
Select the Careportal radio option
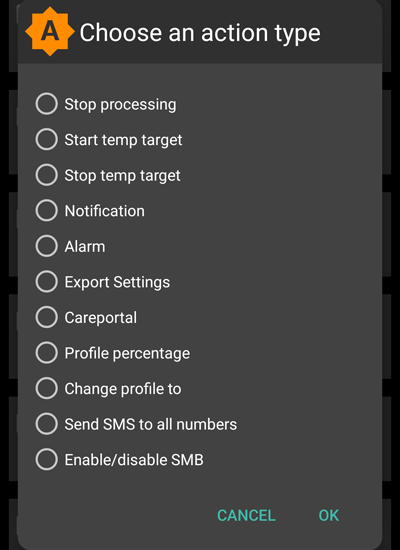[x=46, y=317]
